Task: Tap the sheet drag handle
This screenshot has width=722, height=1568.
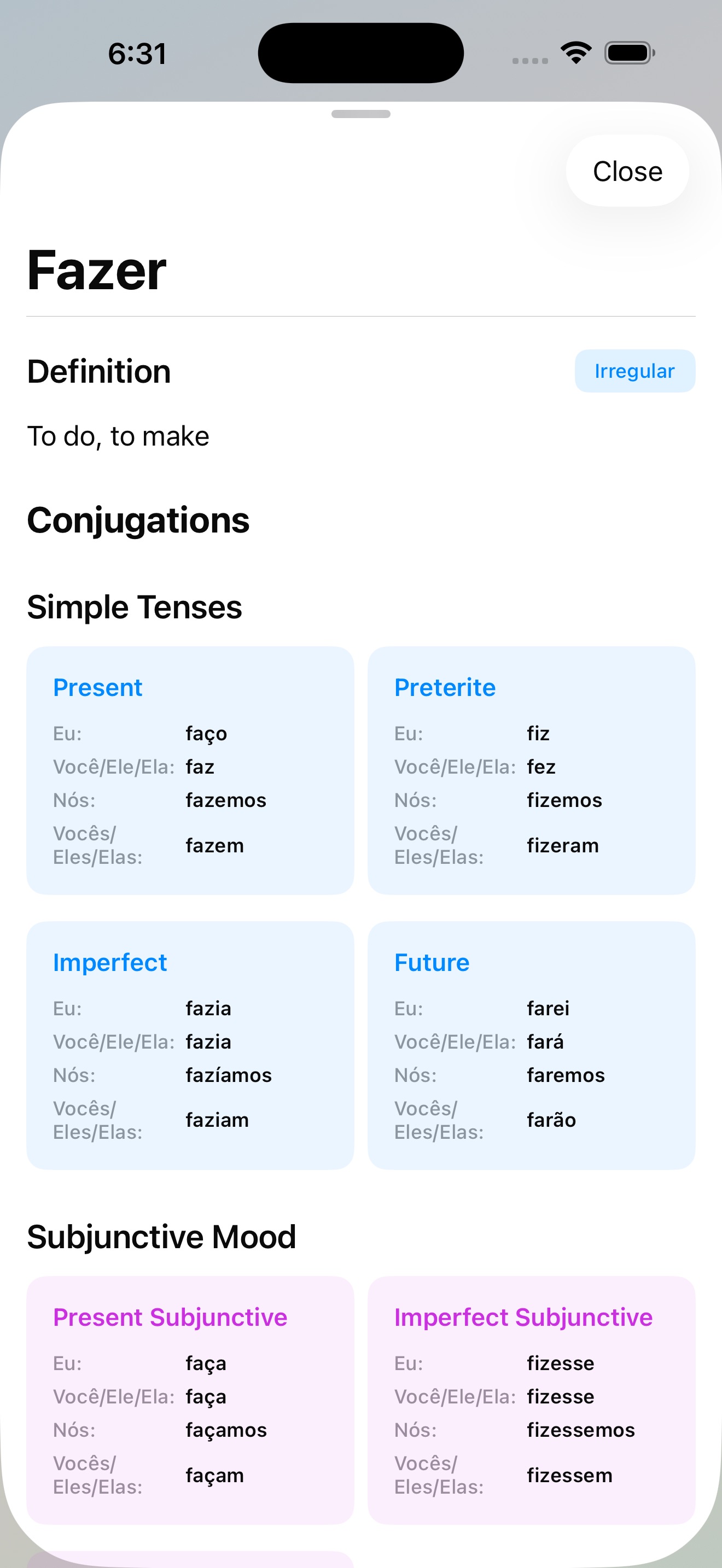Action: tap(360, 114)
